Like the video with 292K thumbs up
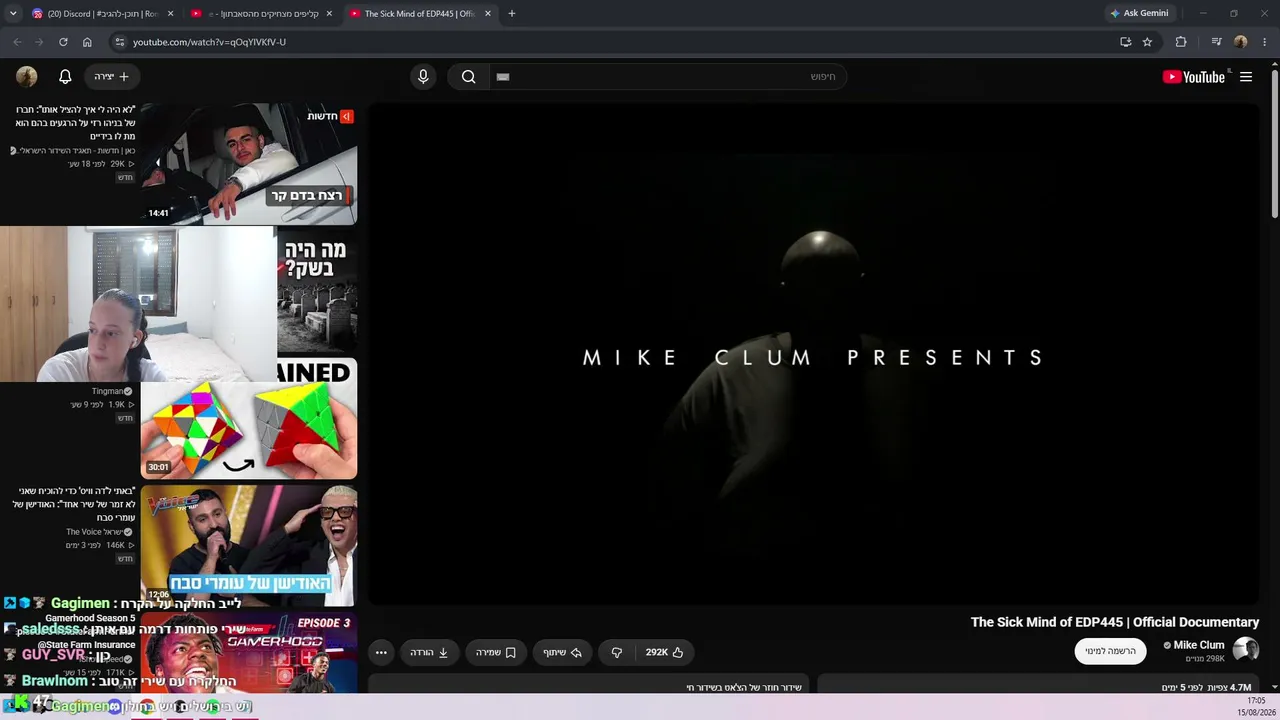The width and height of the screenshot is (1280, 720). point(664,652)
